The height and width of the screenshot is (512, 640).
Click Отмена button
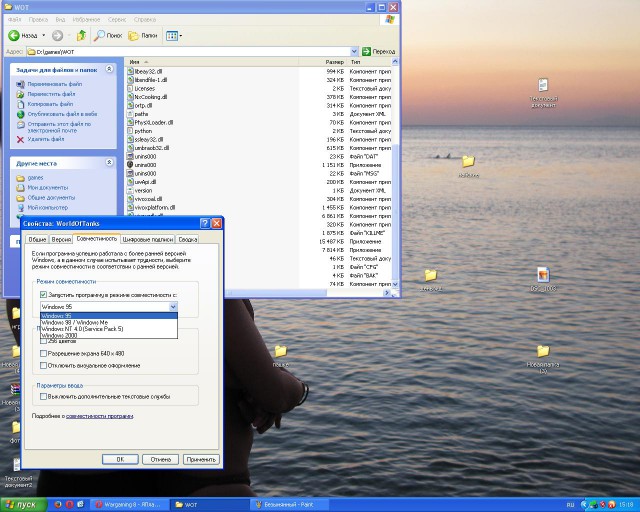click(160, 459)
